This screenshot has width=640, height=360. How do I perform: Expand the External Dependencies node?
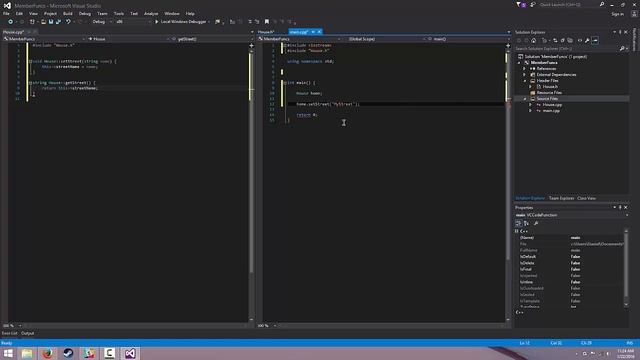click(x=524, y=75)
